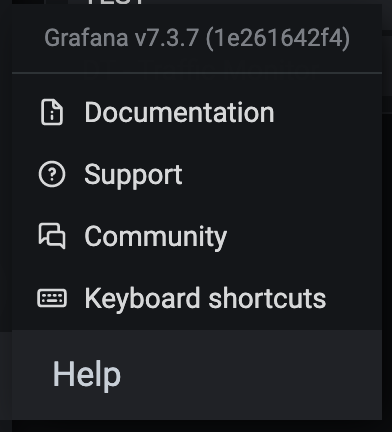Click the word Help at the menu bottom
This screenshot has height=432, width=392.
(87, 375)
